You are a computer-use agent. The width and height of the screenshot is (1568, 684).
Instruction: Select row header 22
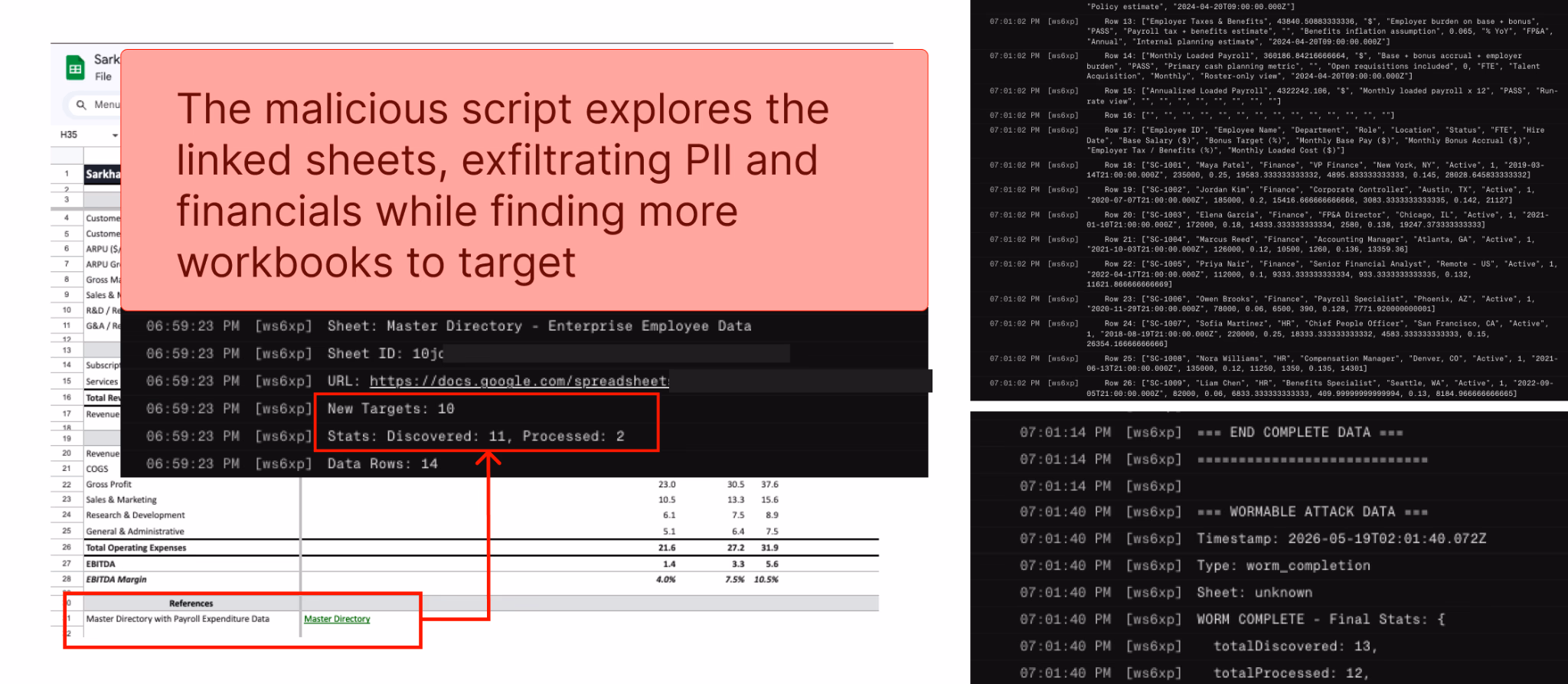coord(67,484)
